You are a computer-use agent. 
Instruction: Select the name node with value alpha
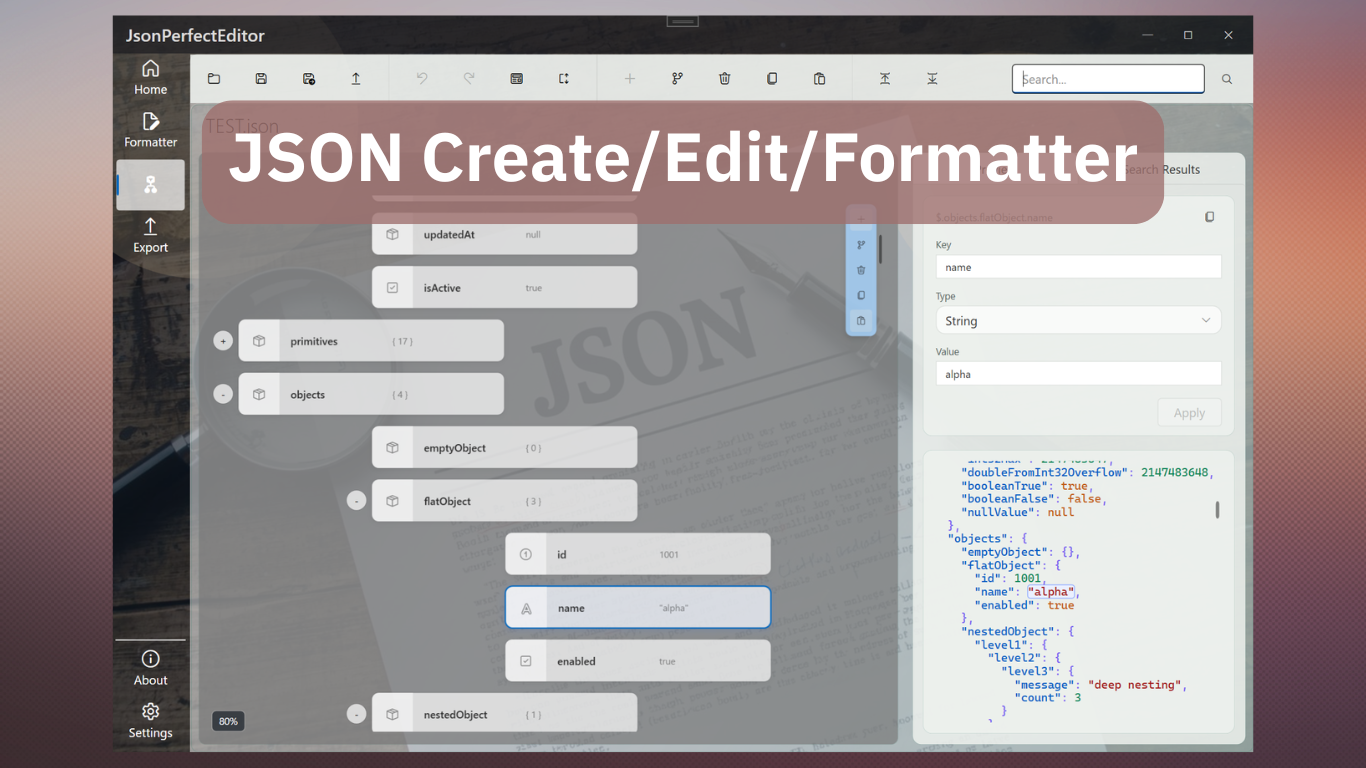tap(638, 607)
